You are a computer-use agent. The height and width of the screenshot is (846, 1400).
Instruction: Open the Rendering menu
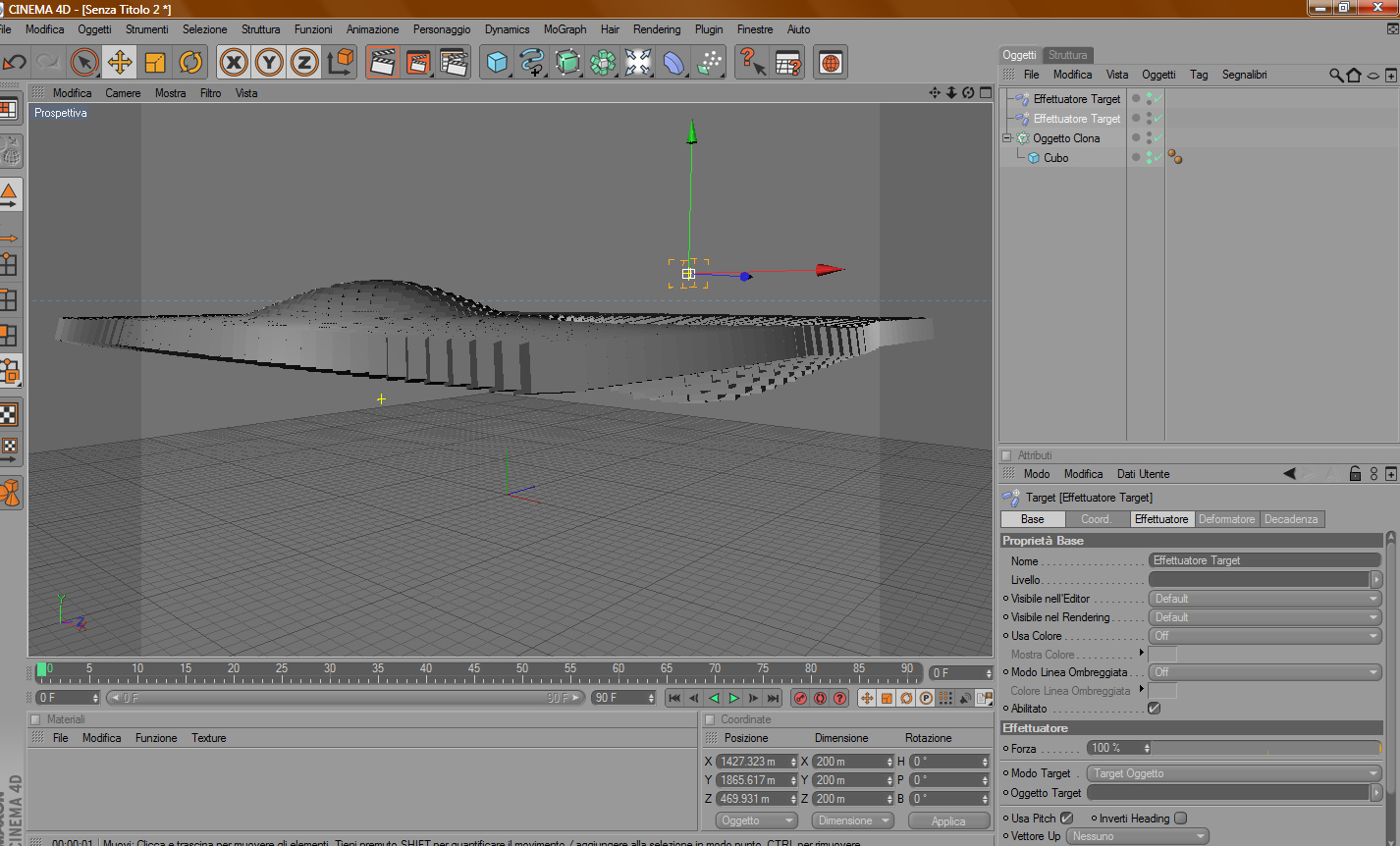pos(657,29)
